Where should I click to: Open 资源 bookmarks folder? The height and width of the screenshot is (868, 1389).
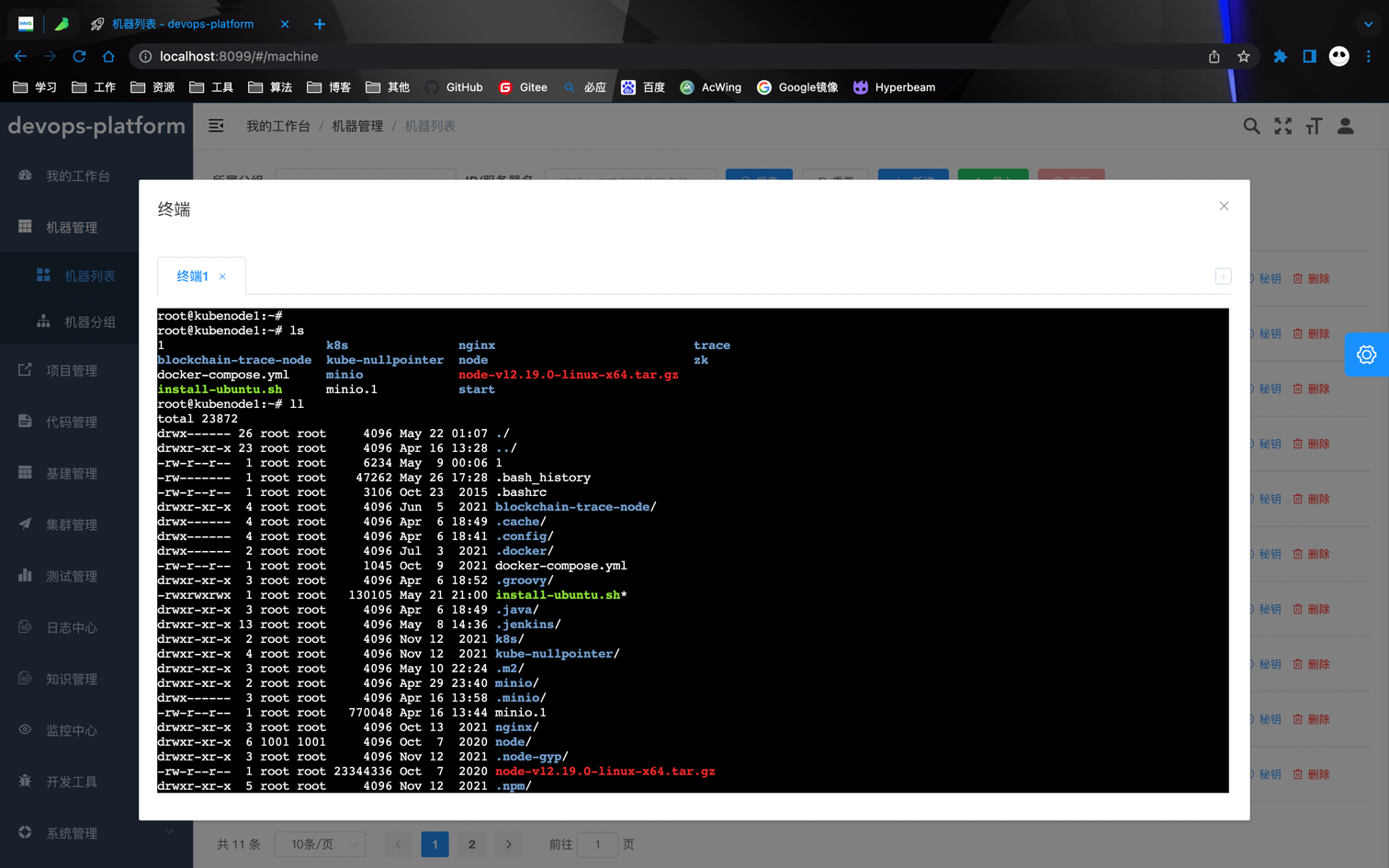[x=152, y=87]
